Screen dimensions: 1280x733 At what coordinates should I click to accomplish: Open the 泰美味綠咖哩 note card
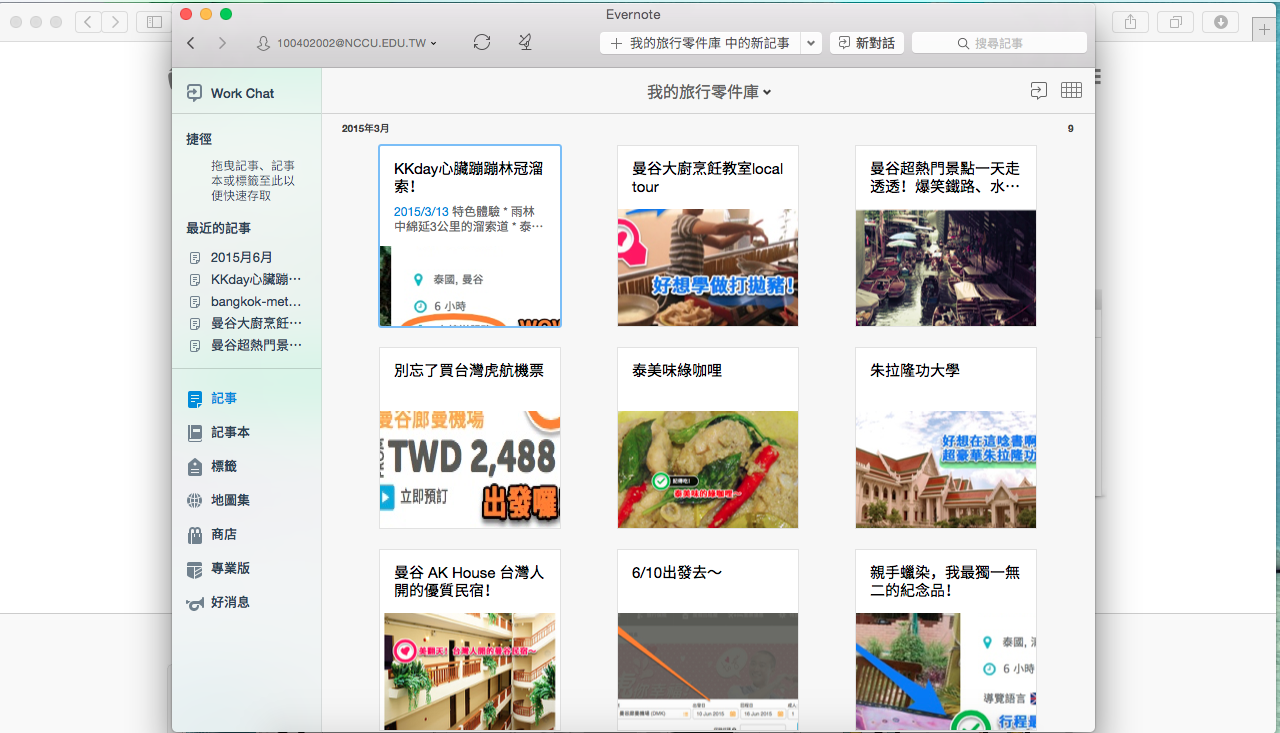708,438
